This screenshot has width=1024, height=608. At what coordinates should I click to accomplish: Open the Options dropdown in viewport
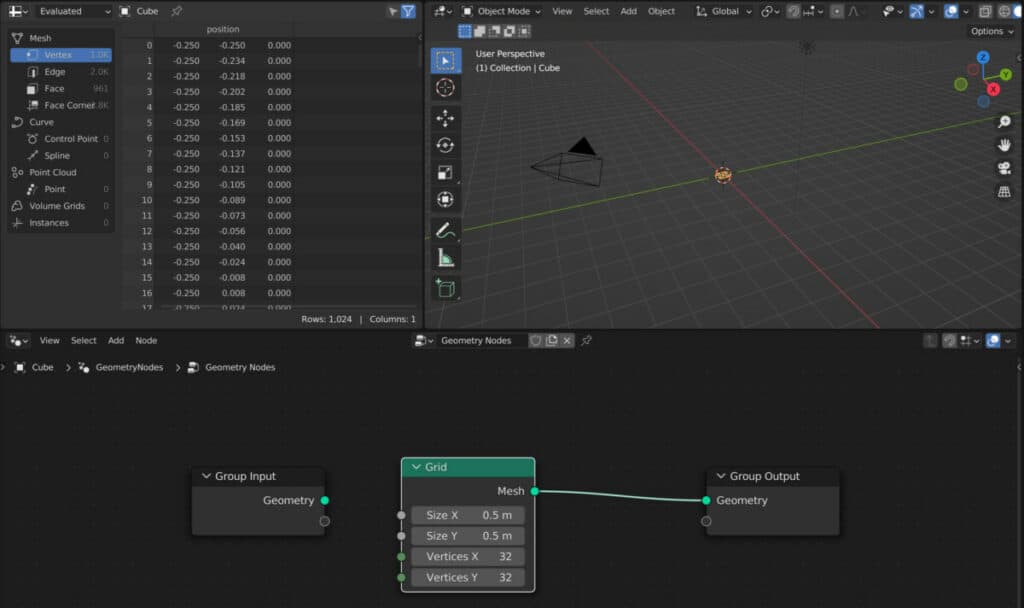991,31
